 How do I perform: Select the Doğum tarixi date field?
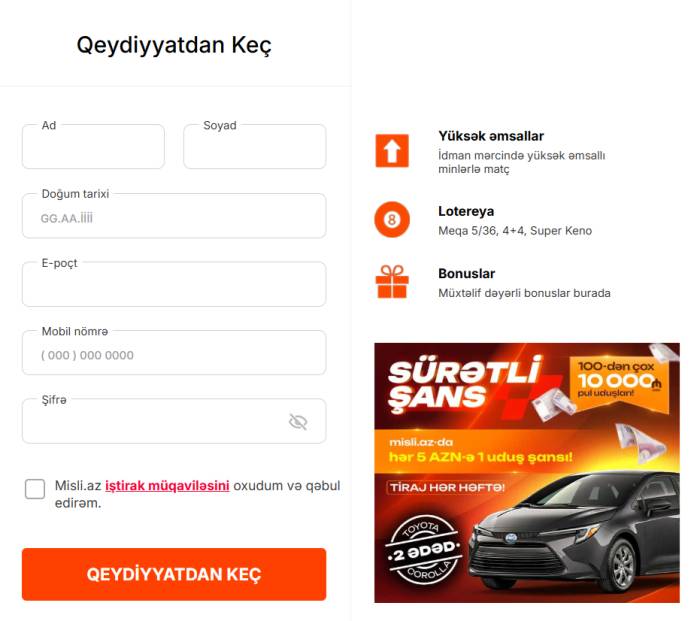(174, 216)
